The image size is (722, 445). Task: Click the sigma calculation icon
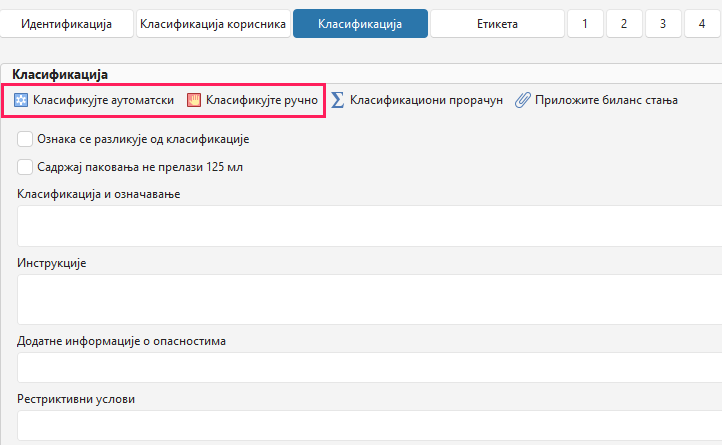click(338, 100)
